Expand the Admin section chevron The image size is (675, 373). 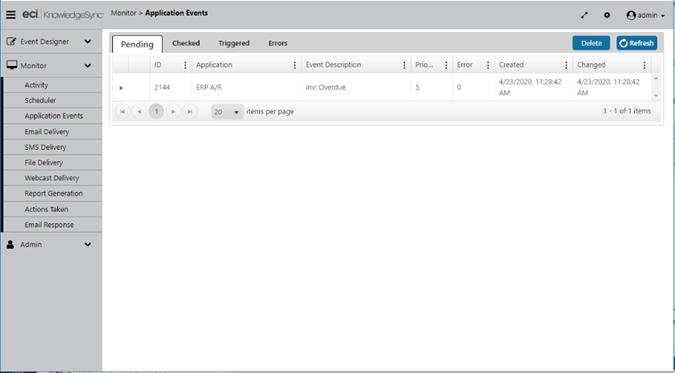(x=88, y=245)
